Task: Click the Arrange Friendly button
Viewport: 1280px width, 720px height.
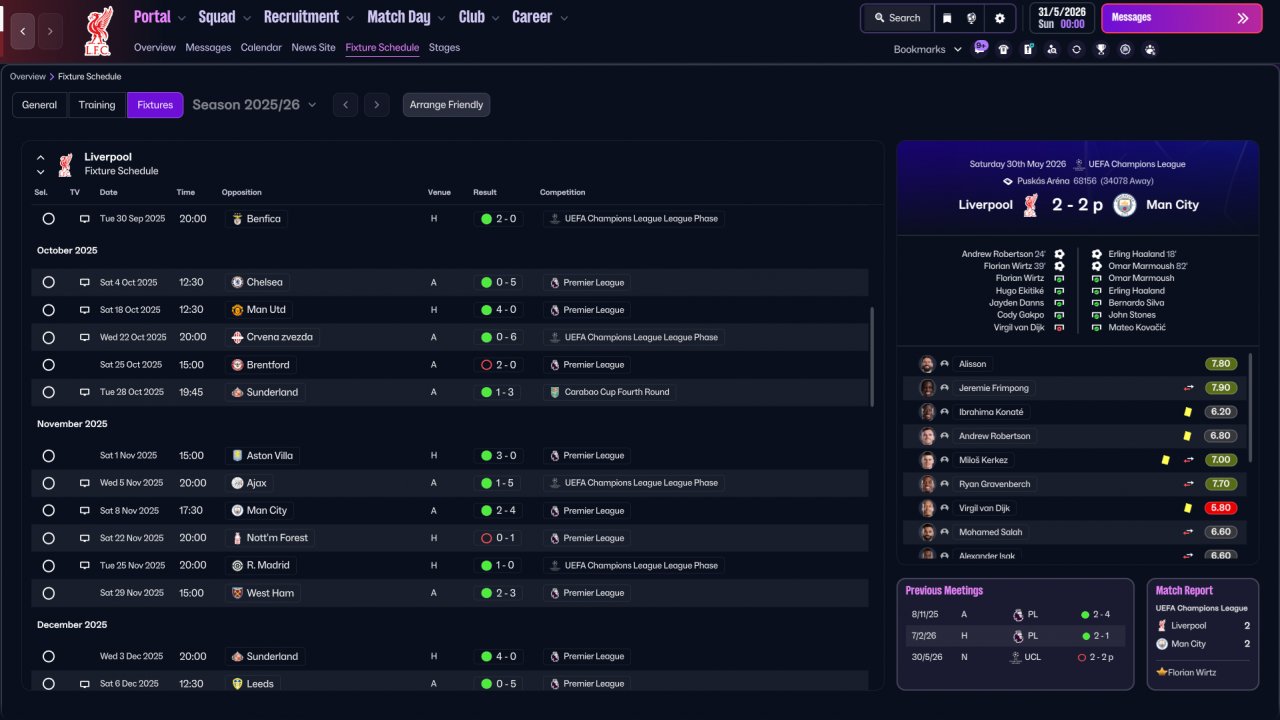Action: 446,105
